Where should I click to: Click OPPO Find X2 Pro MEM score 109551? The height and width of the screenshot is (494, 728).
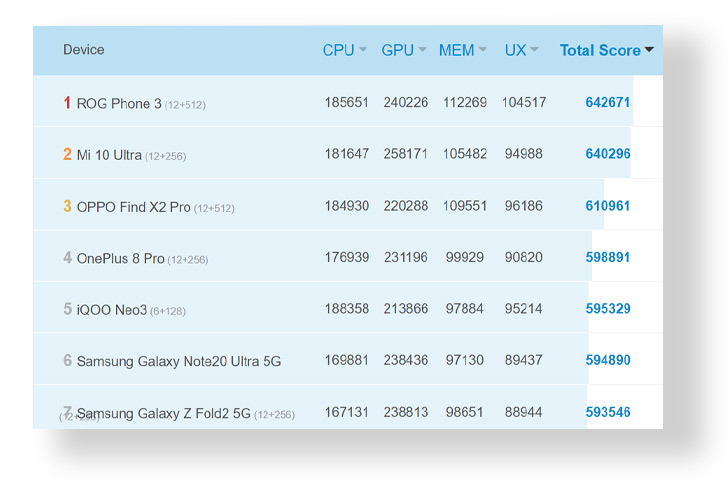tap(465, 206)
